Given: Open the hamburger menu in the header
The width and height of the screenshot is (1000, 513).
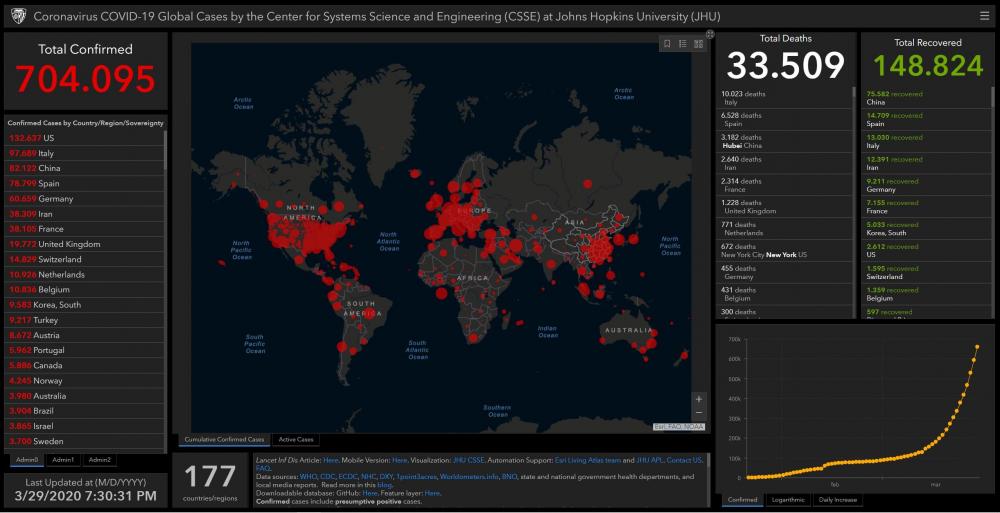Looking at the screenshot, I should (x=985, y=16).
